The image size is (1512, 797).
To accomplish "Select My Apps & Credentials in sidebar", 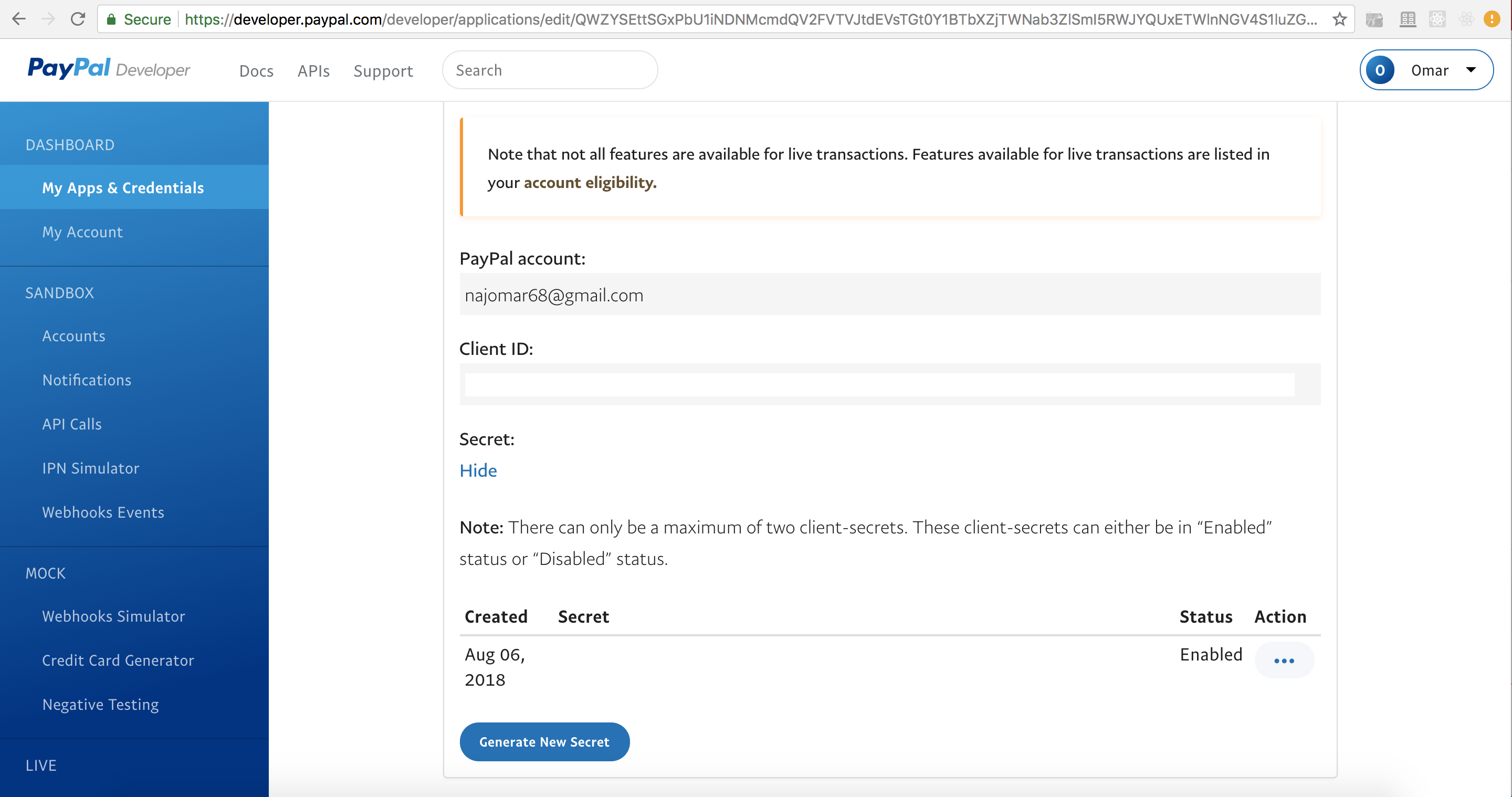I will [x=134, y=187].
